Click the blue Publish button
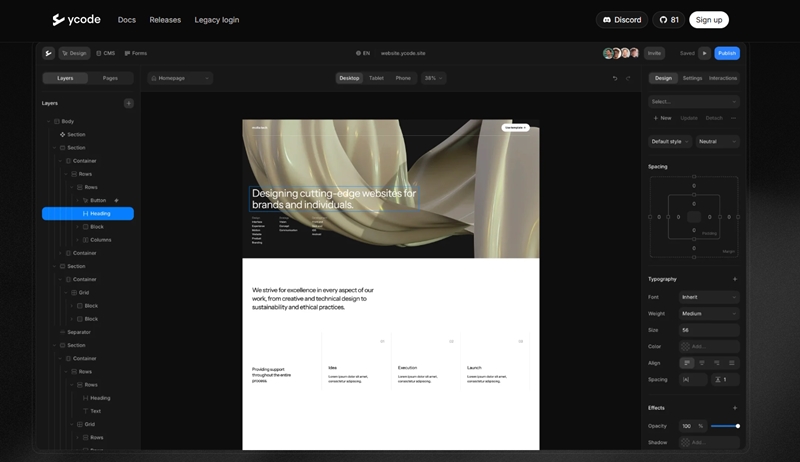This screenshot has height=462, width=800. point(727,53)
